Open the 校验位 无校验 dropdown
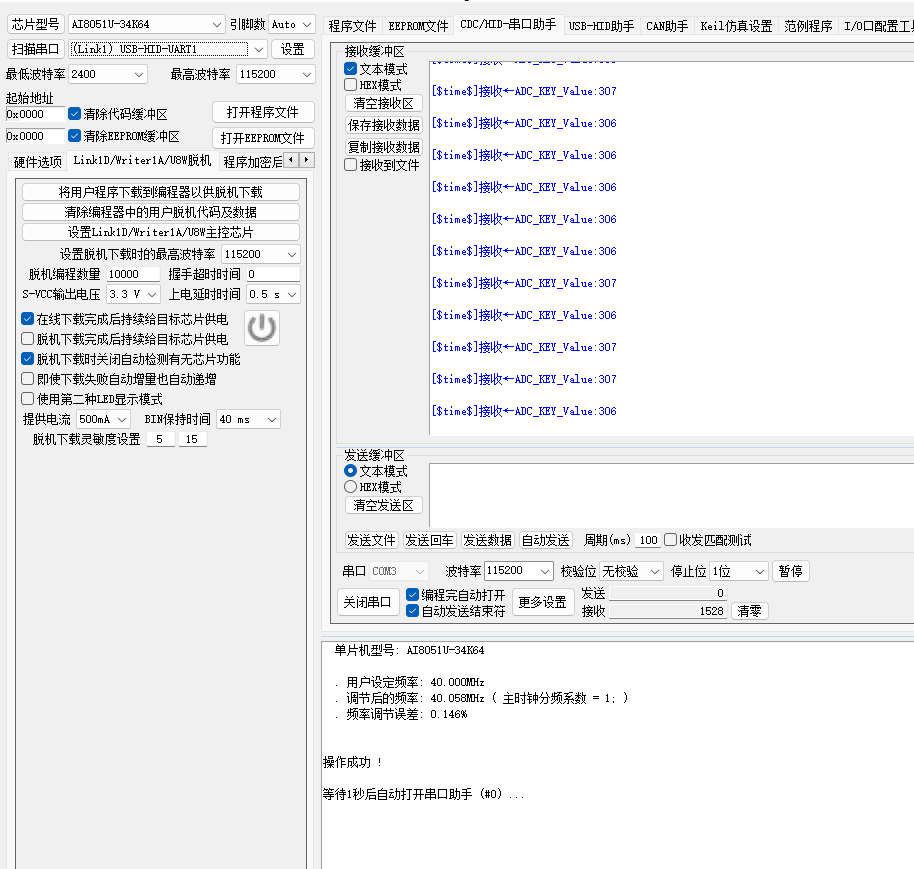 pyautogui.click(x=632, y=571)
